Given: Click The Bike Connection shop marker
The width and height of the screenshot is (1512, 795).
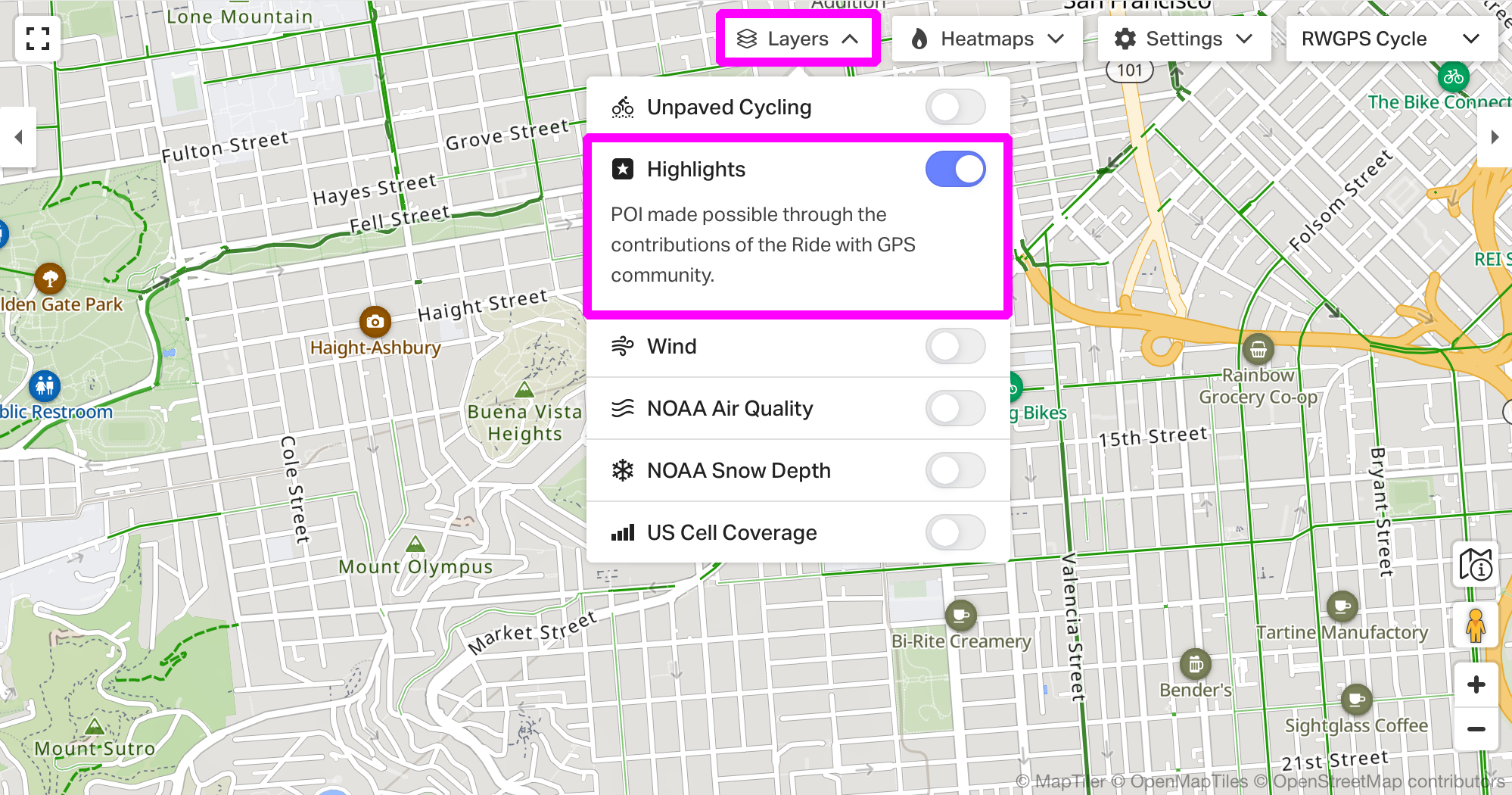Looking at the screenshot, I should (x=1453, y=76).
